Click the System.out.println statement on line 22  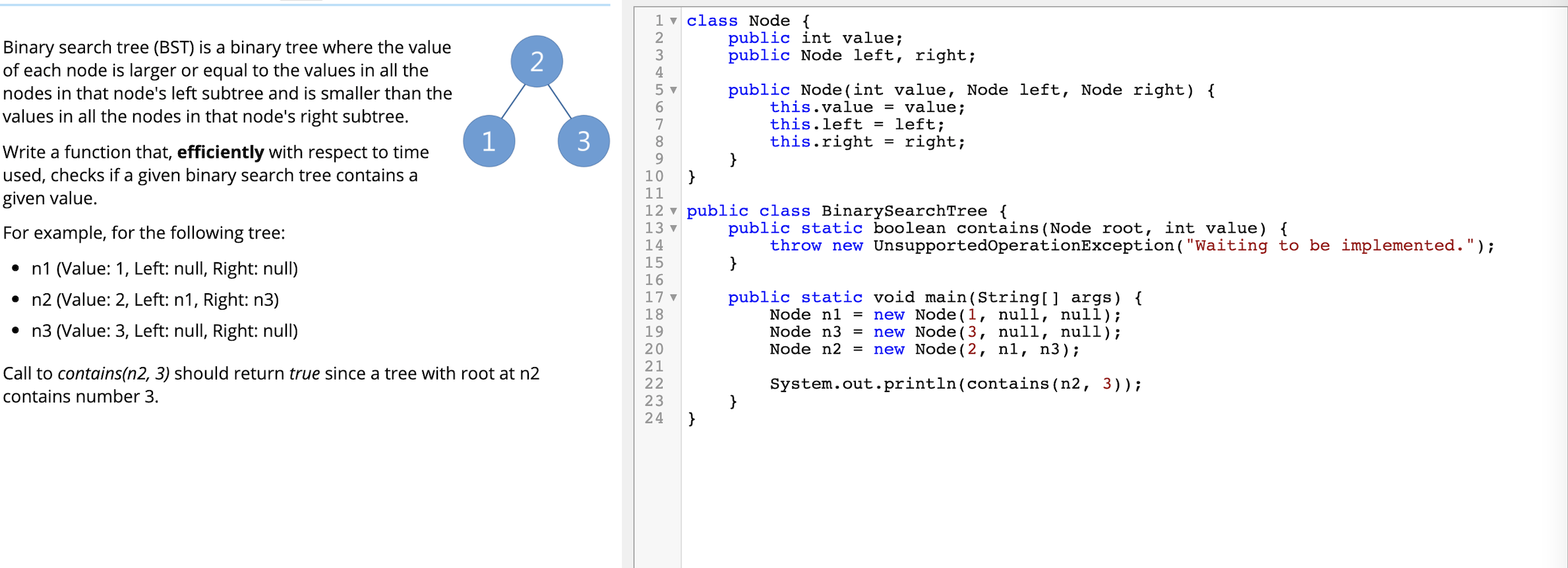[955, 384]
